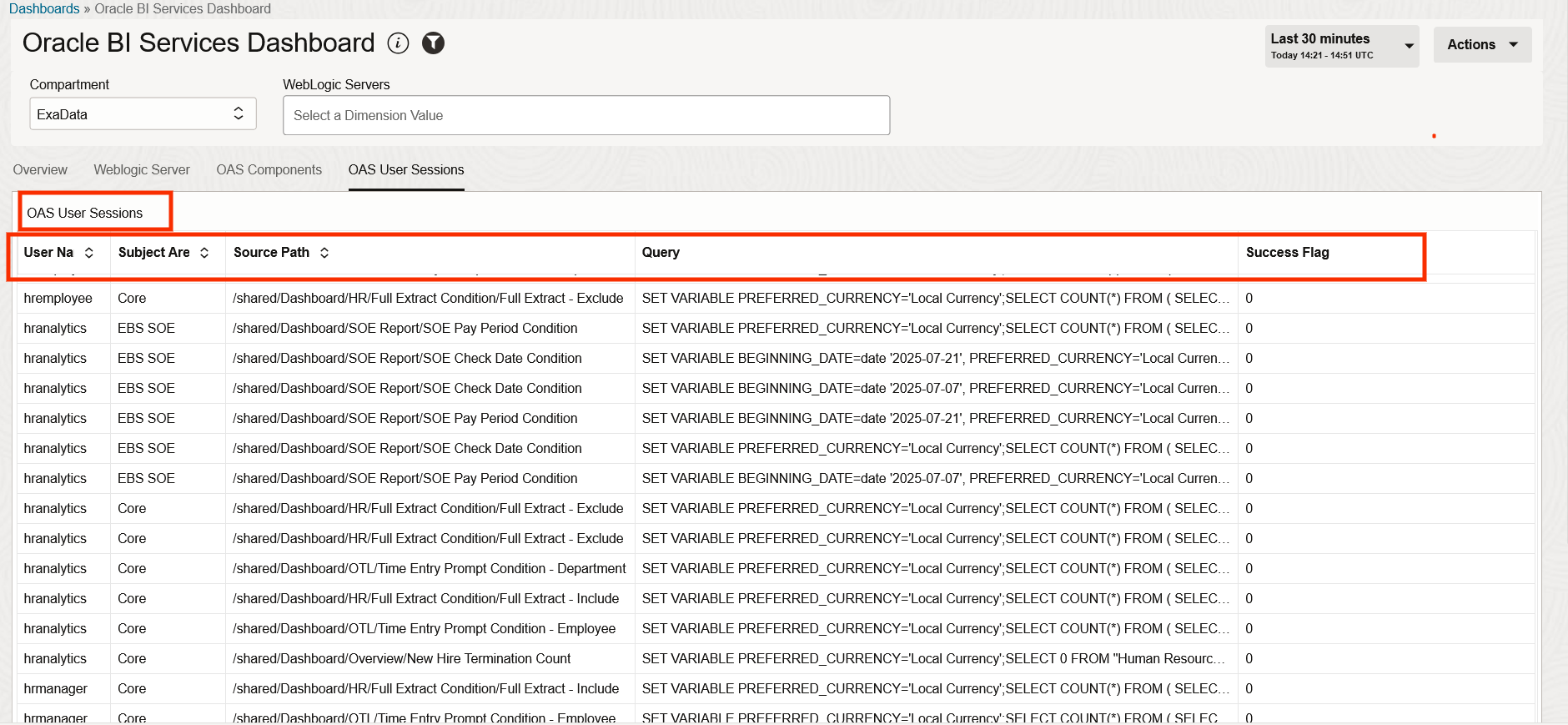Select the OAS User Sessions tab
Screen dimensions: 1568x725
pyautogui.click(x=406, y=170)
